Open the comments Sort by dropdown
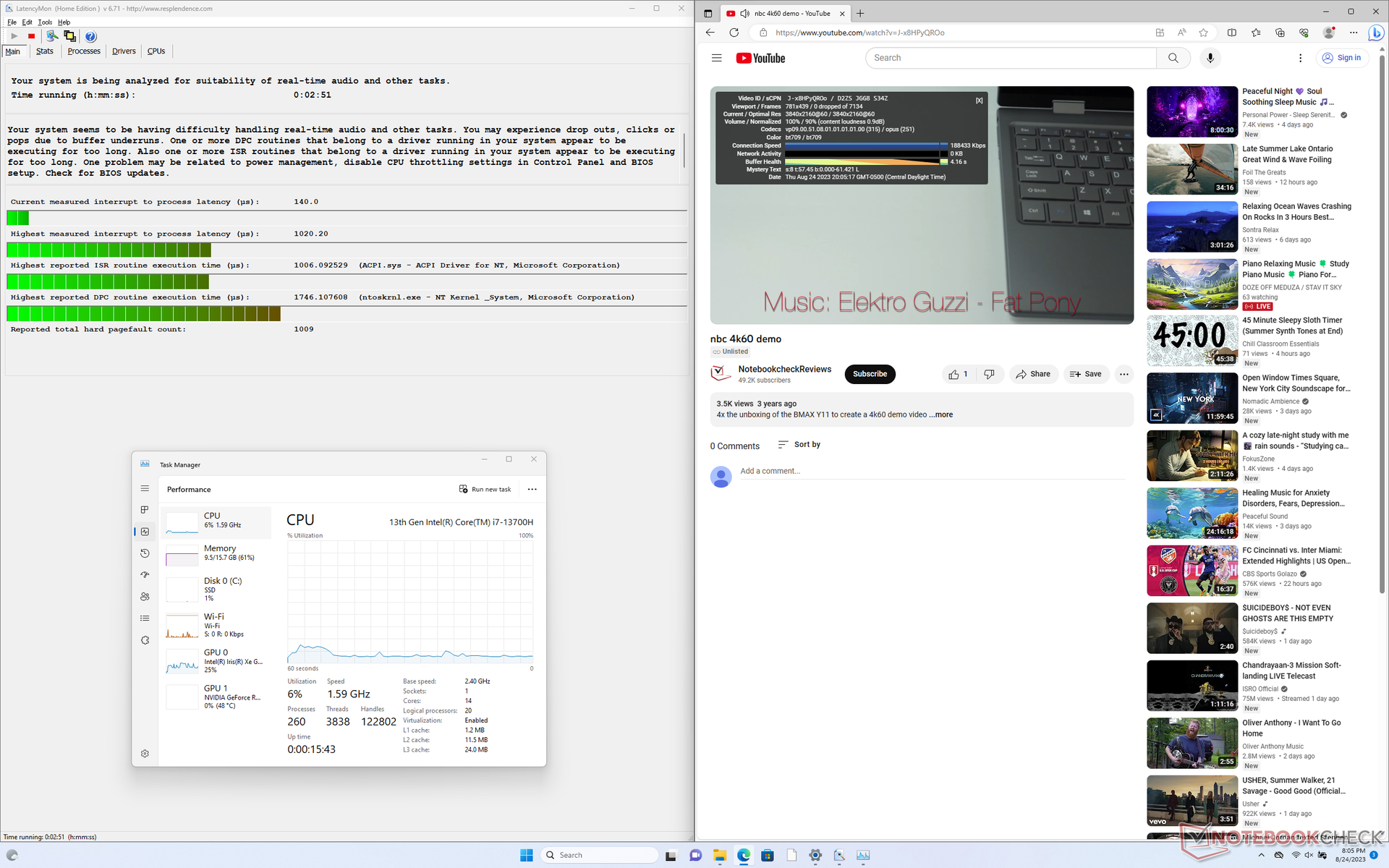 tap(799, 444)
